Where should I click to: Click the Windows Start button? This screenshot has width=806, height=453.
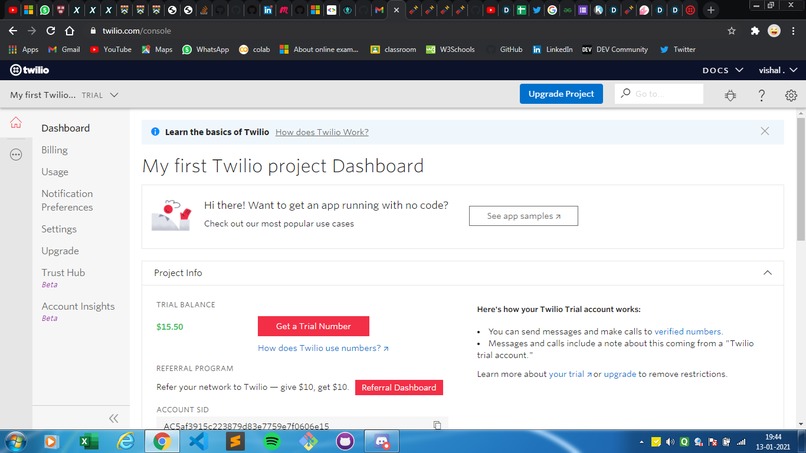(x=16, y=442)
